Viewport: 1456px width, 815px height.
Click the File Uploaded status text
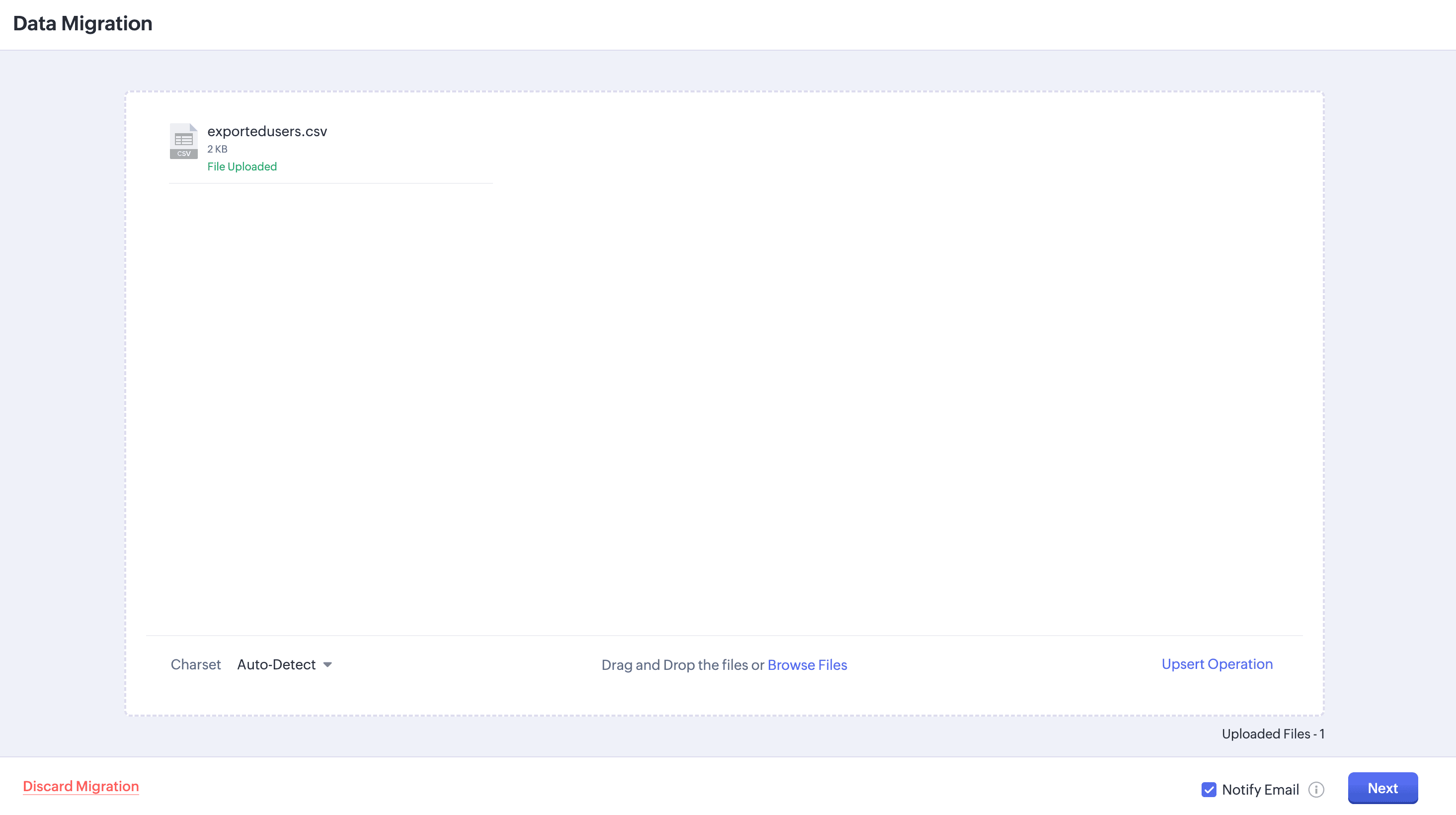(x=242, y=166)
